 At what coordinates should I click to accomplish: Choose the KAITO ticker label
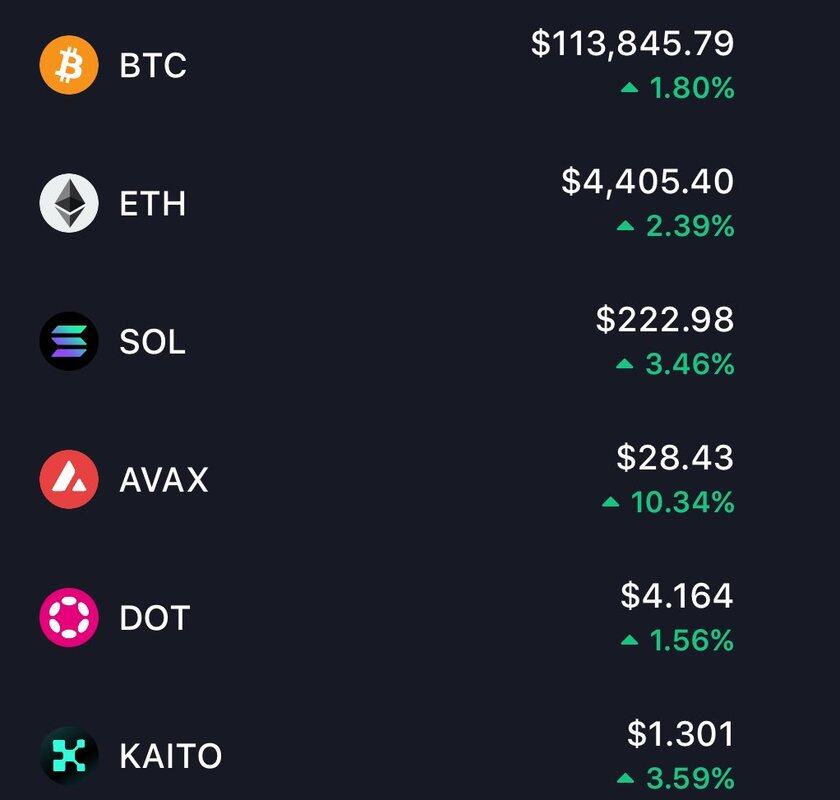tap(171, 756)
